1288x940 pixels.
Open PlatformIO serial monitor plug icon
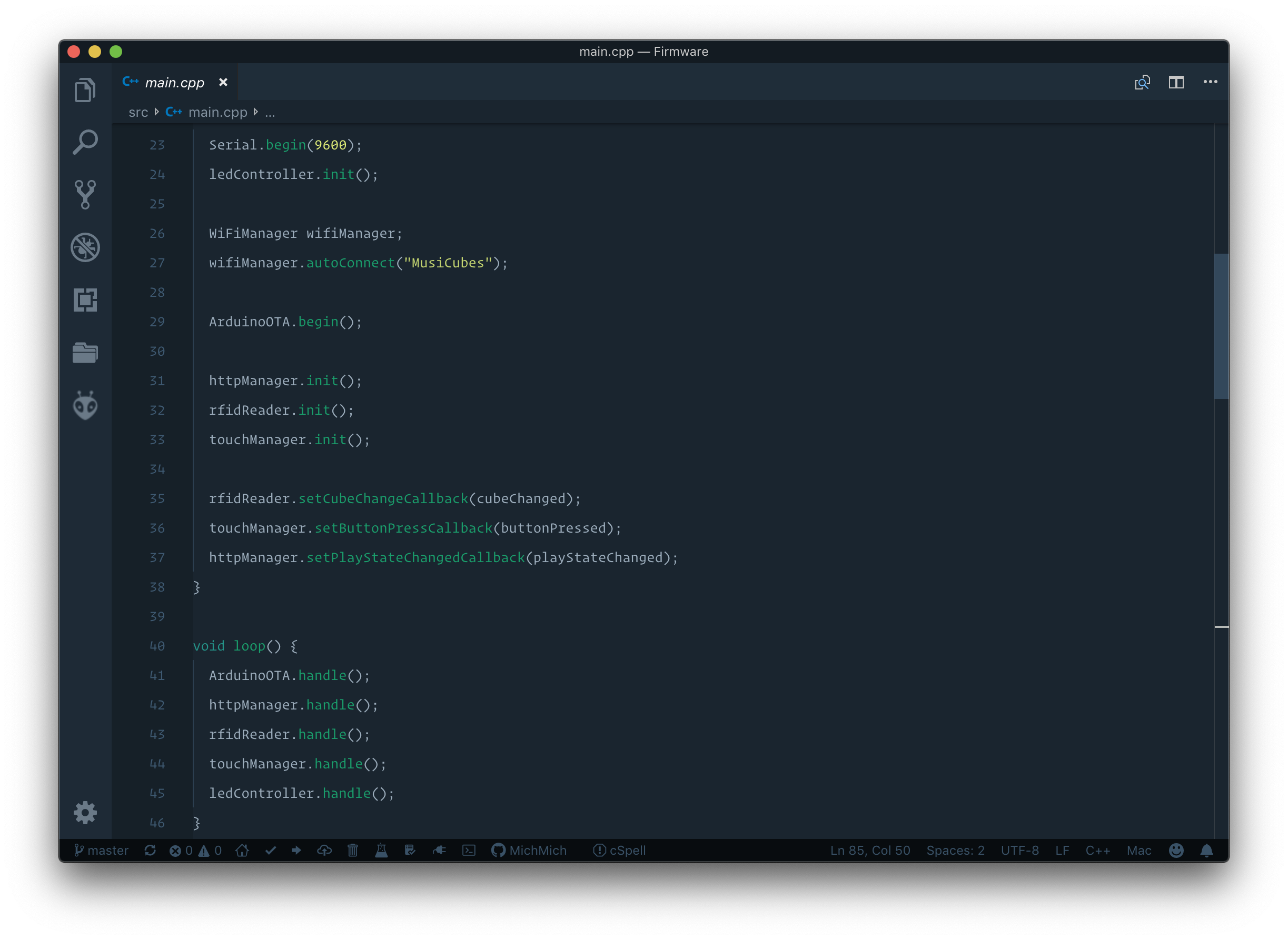pyautogui.click(x=439, y=850)
